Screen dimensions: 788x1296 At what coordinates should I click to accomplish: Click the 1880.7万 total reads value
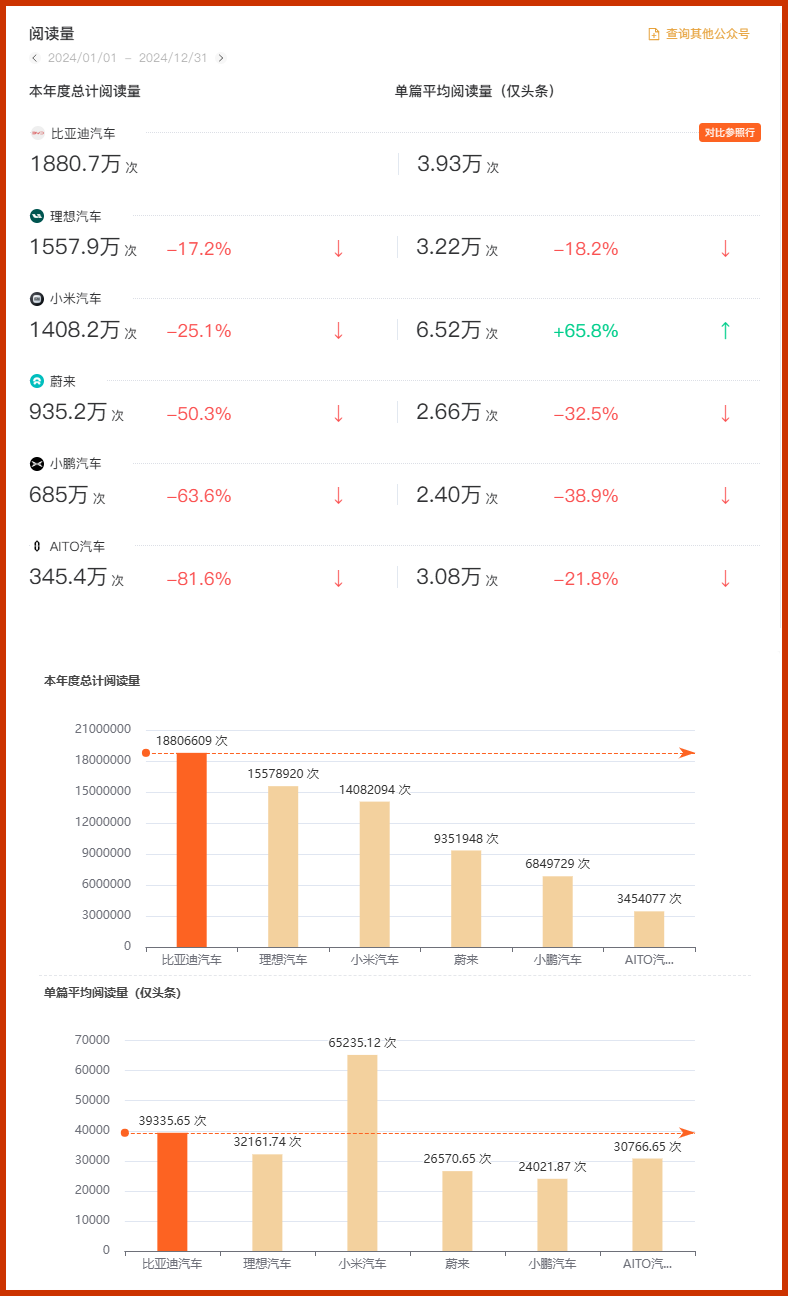[76, 164]
